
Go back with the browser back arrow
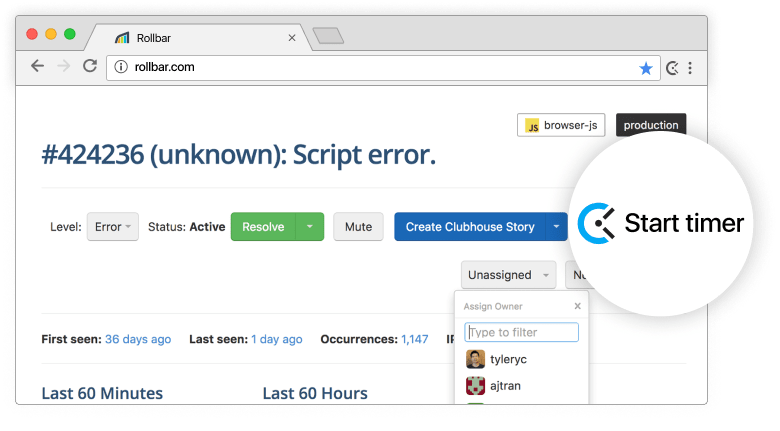(x=37, y=66)
